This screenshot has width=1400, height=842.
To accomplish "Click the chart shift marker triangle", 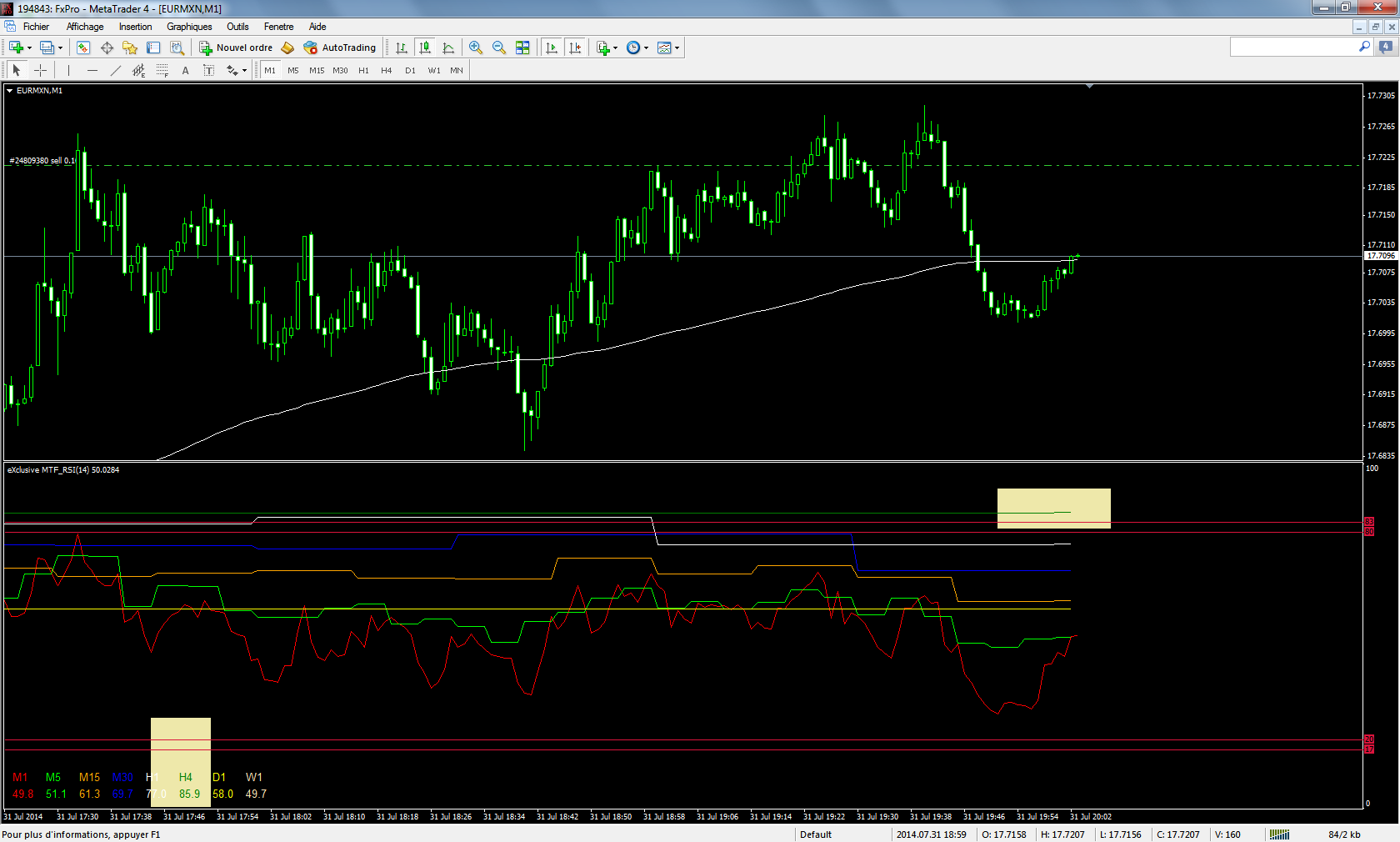I will point(1089,86).
